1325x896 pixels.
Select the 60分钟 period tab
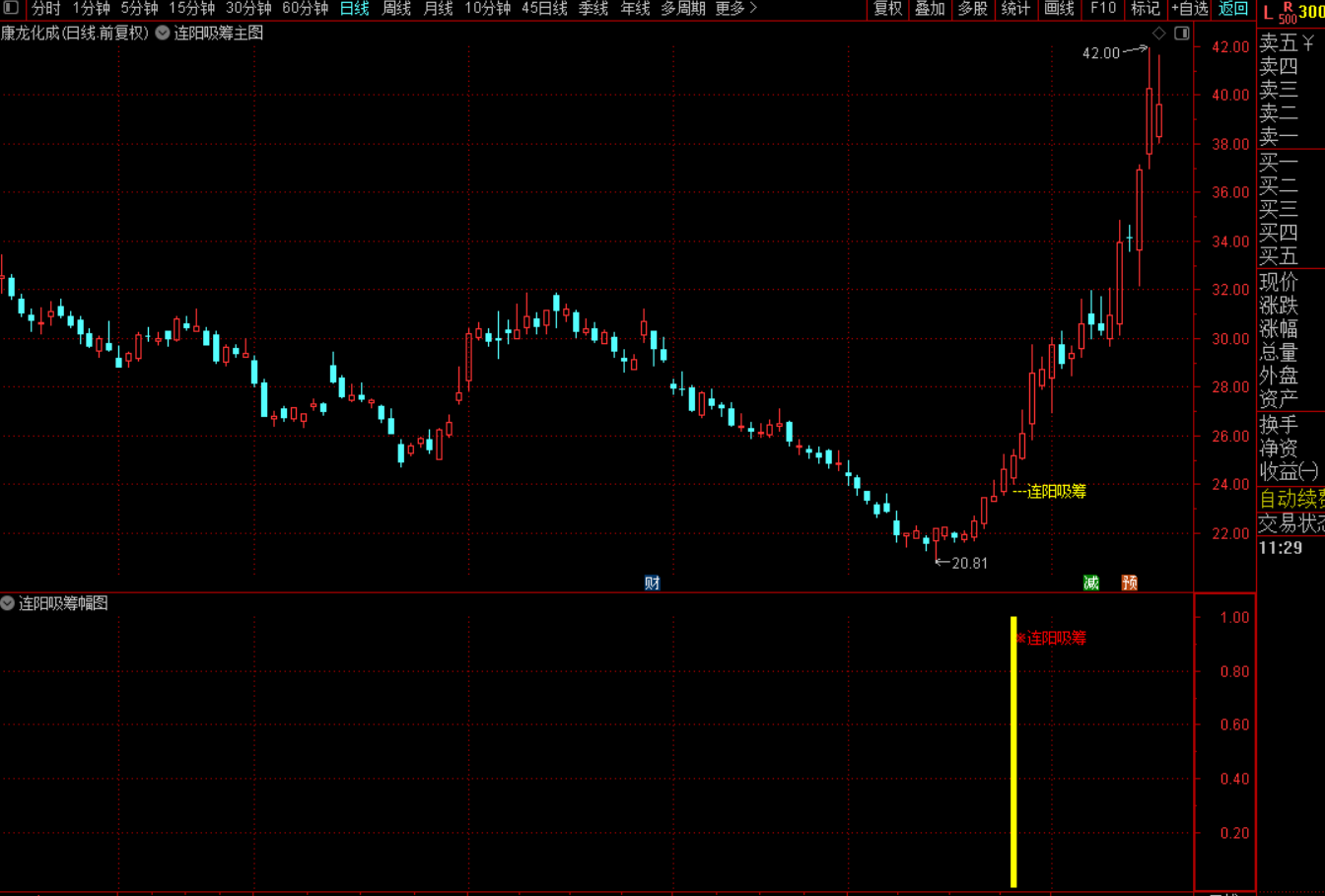(x=306, y=8)
